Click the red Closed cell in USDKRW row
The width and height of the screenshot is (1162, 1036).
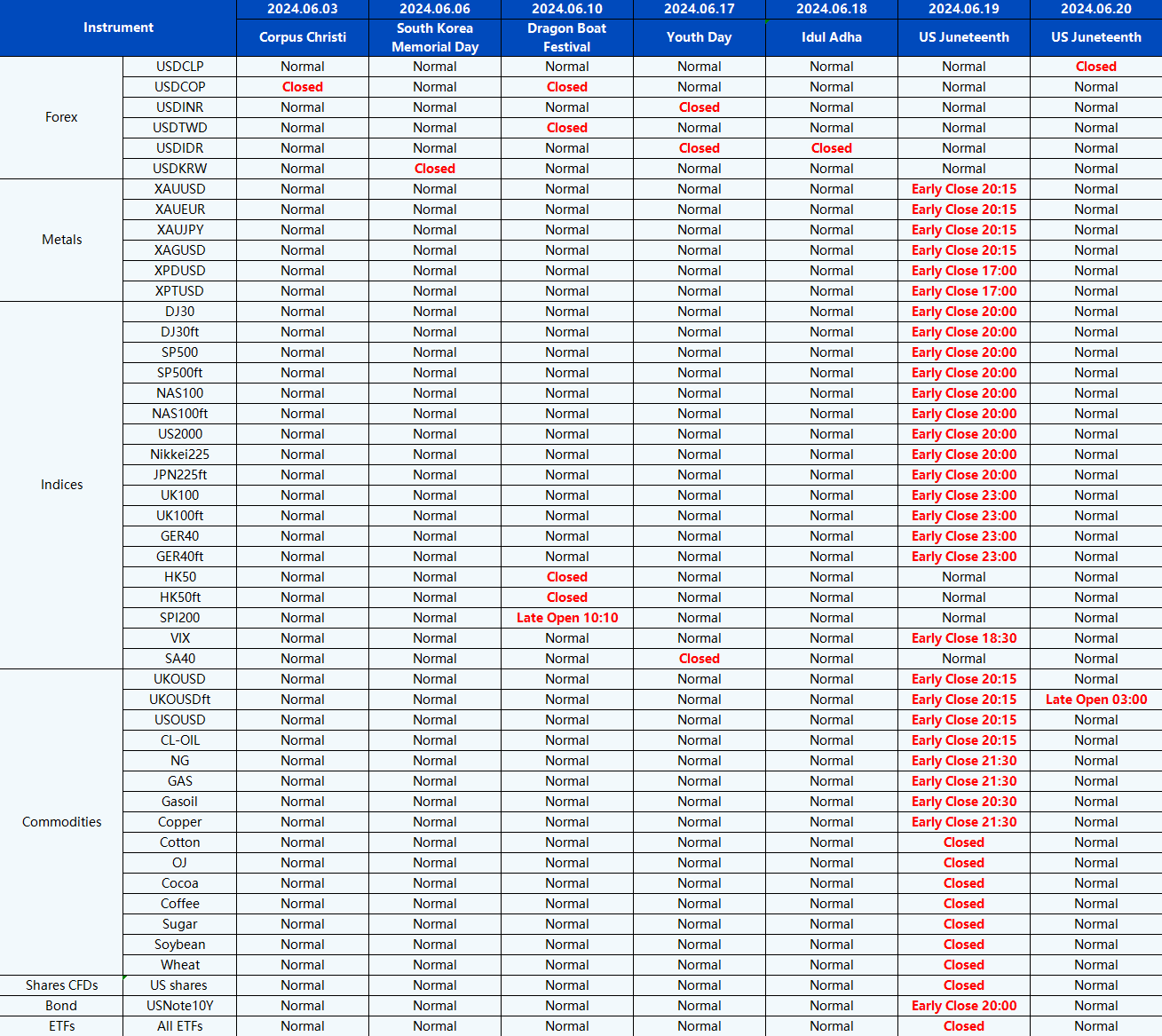434,169
